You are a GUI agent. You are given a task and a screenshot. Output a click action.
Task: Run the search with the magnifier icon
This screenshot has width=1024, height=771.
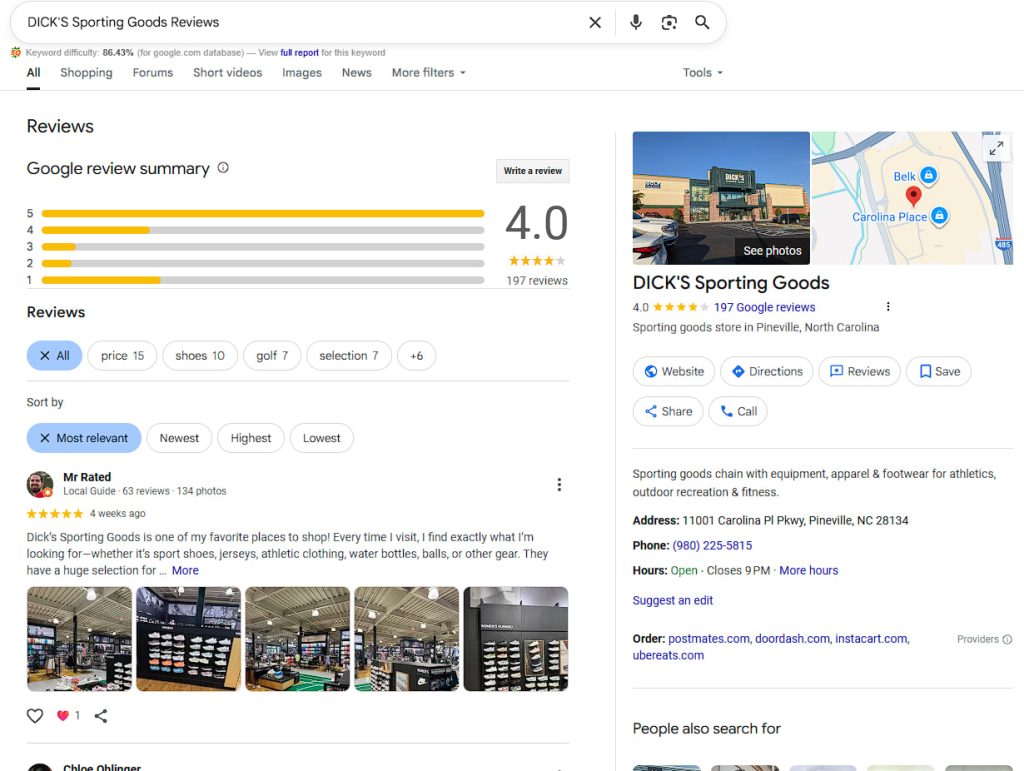coord(702,23)
